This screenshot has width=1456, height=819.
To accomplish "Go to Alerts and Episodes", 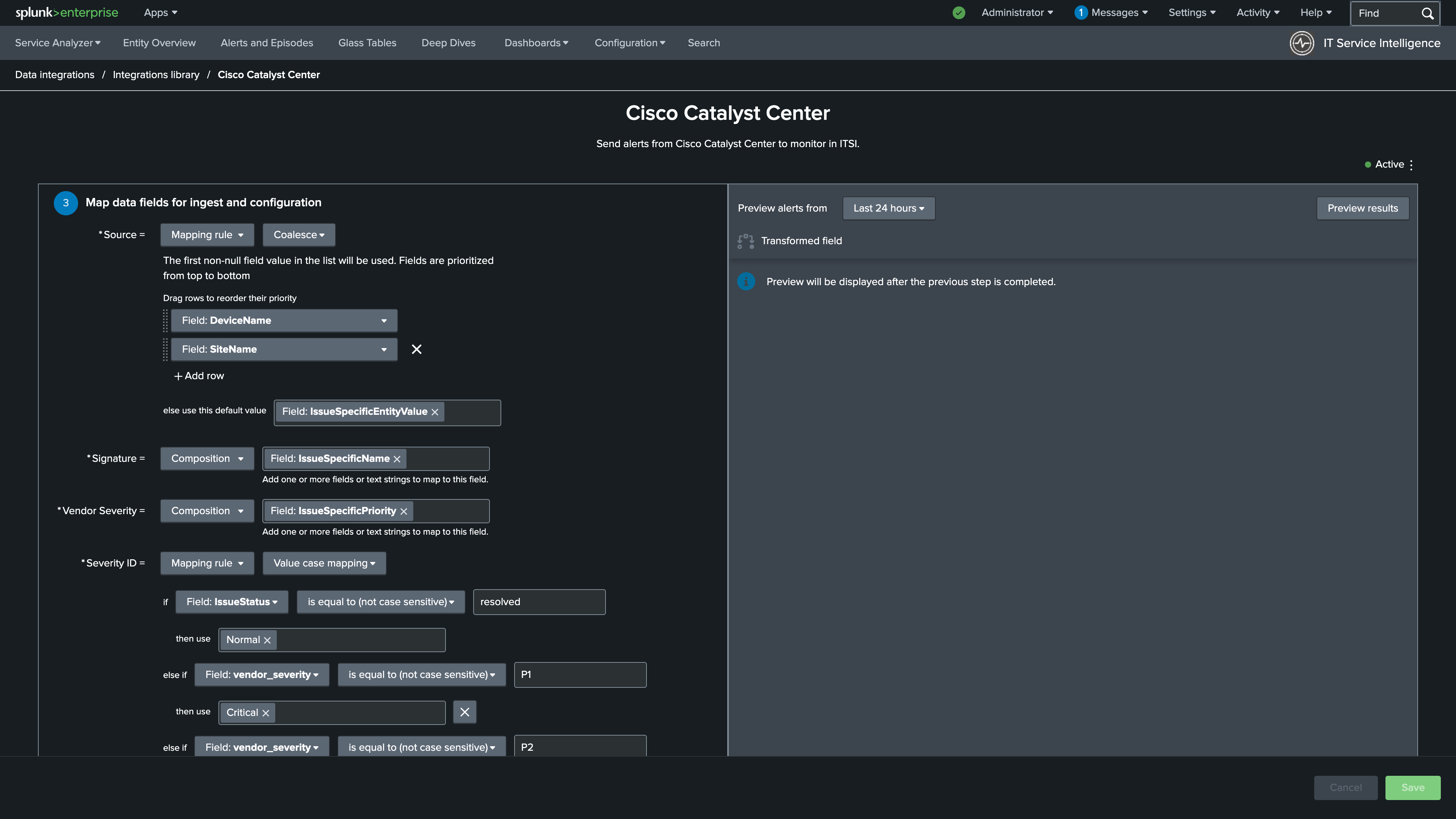I will tap(267, 43).
